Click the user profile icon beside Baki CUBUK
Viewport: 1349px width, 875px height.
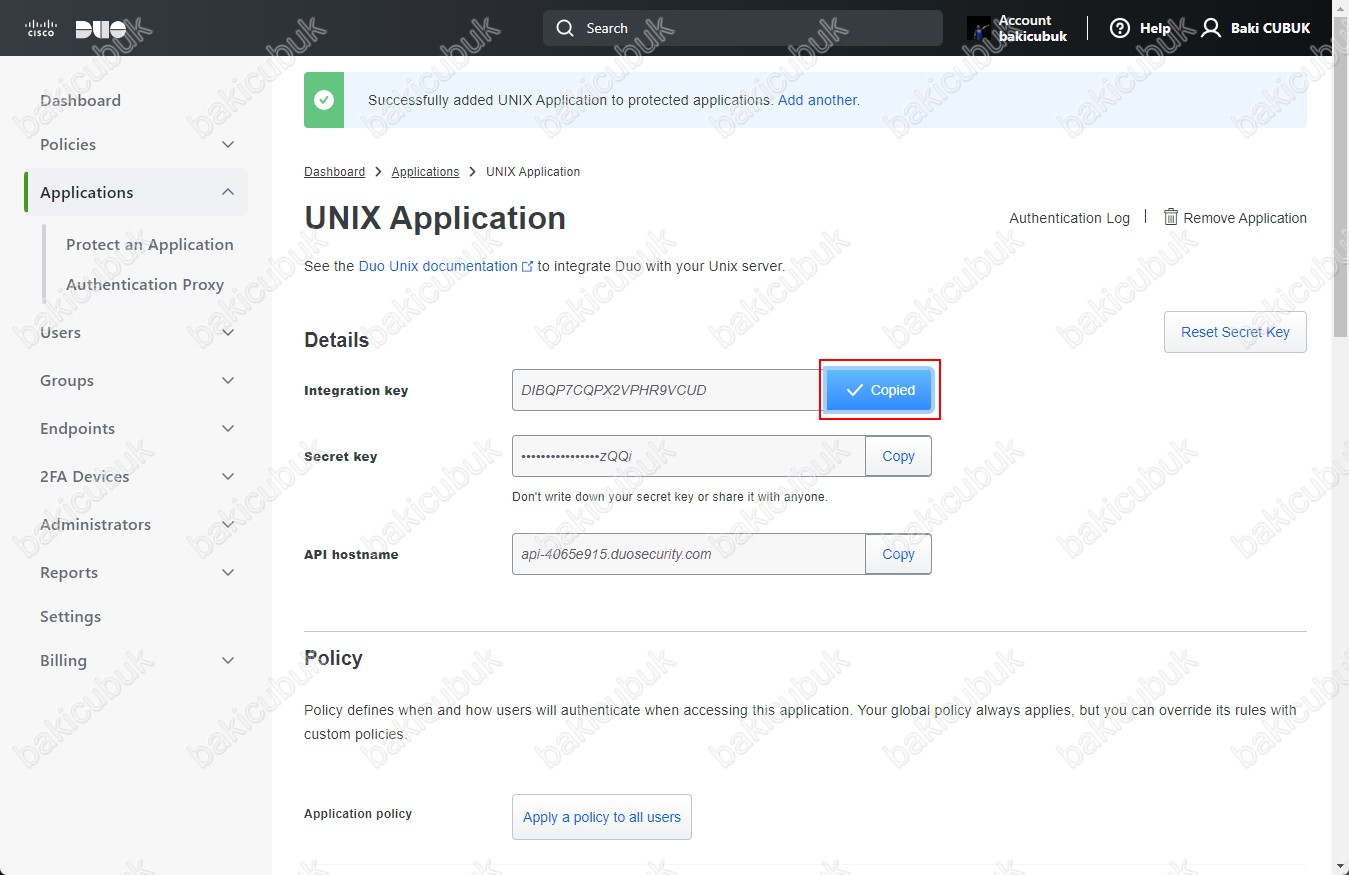click(x=1211, y=28)
